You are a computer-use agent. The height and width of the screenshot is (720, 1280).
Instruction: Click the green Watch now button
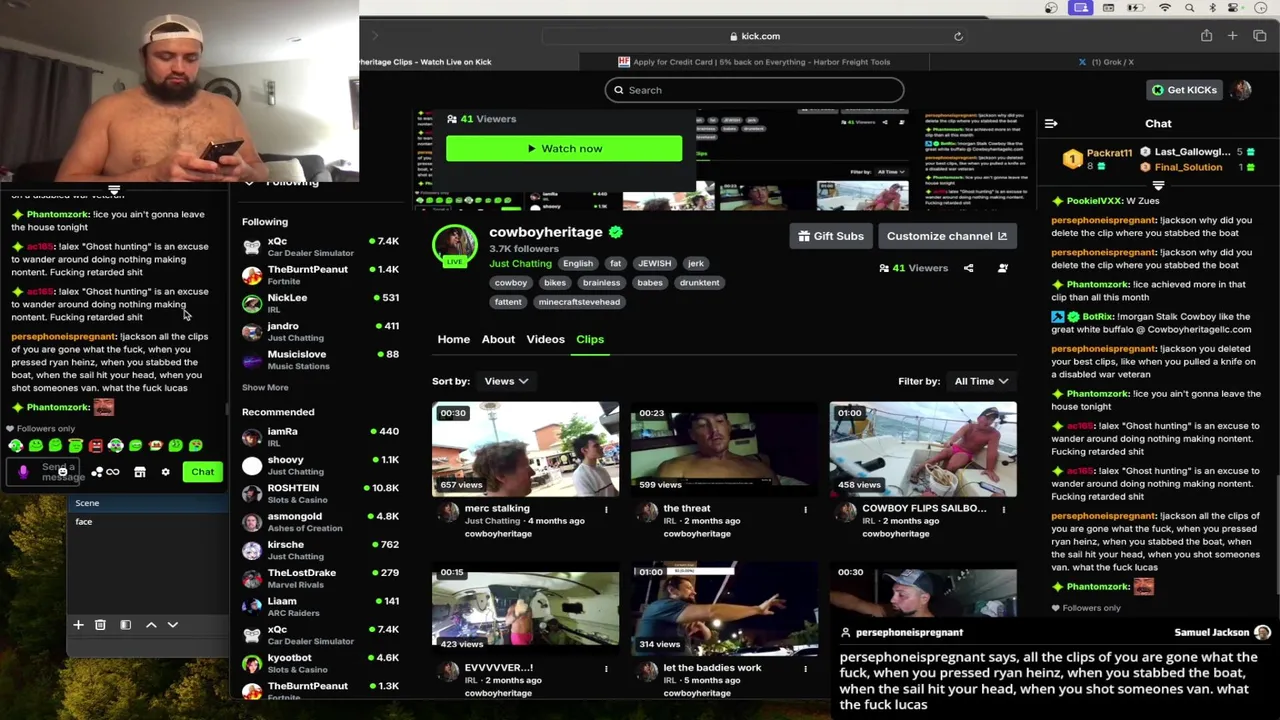click(x=564, y=149)
